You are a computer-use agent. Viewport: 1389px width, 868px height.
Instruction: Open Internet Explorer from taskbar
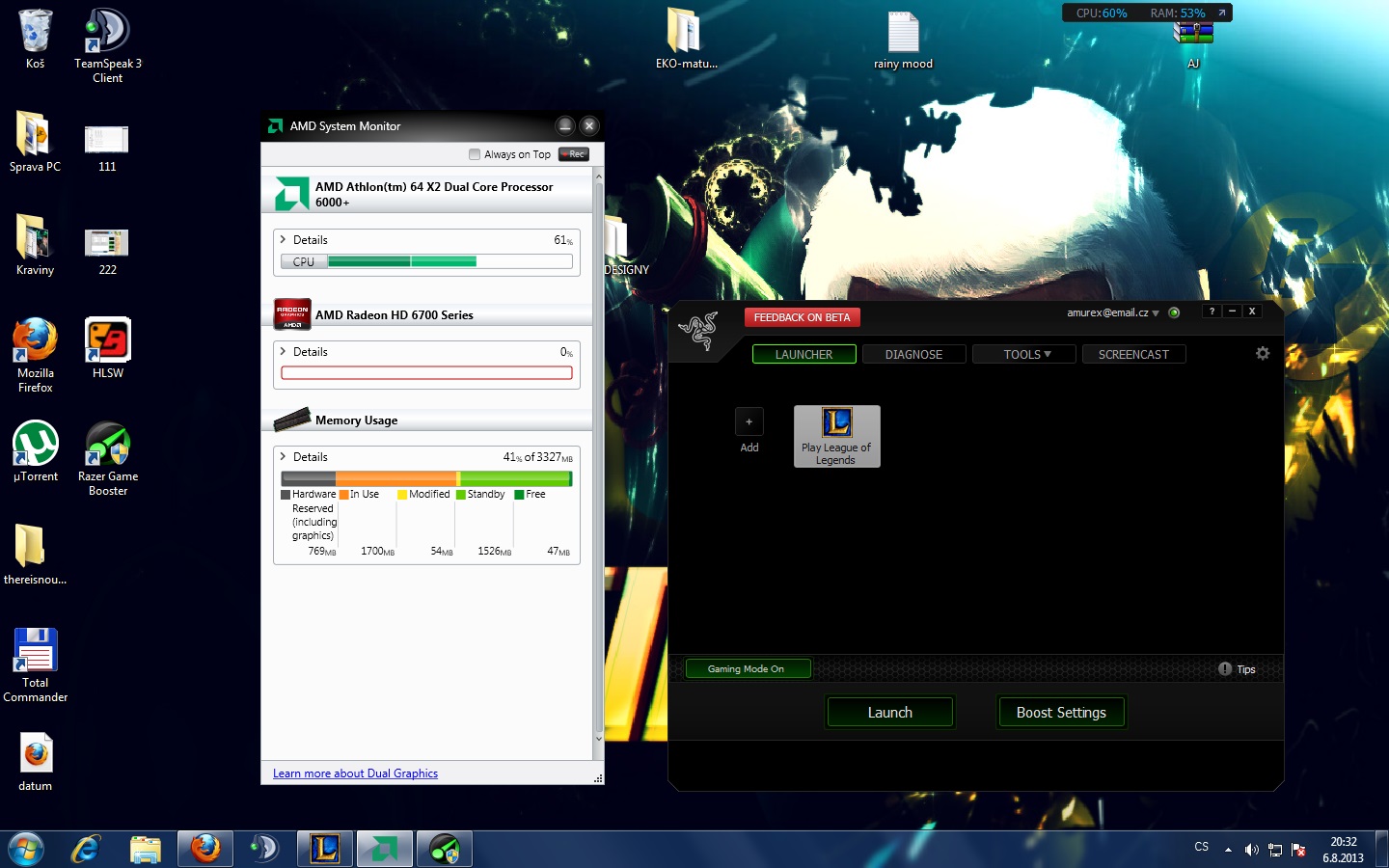(x=86, y=850)
